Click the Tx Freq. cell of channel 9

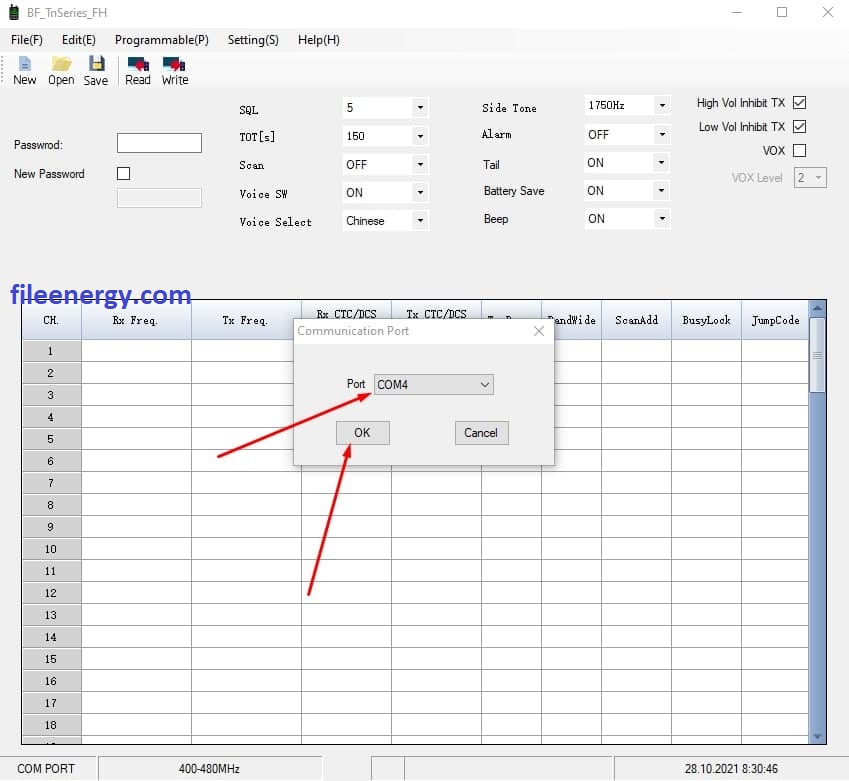point(246,526)
